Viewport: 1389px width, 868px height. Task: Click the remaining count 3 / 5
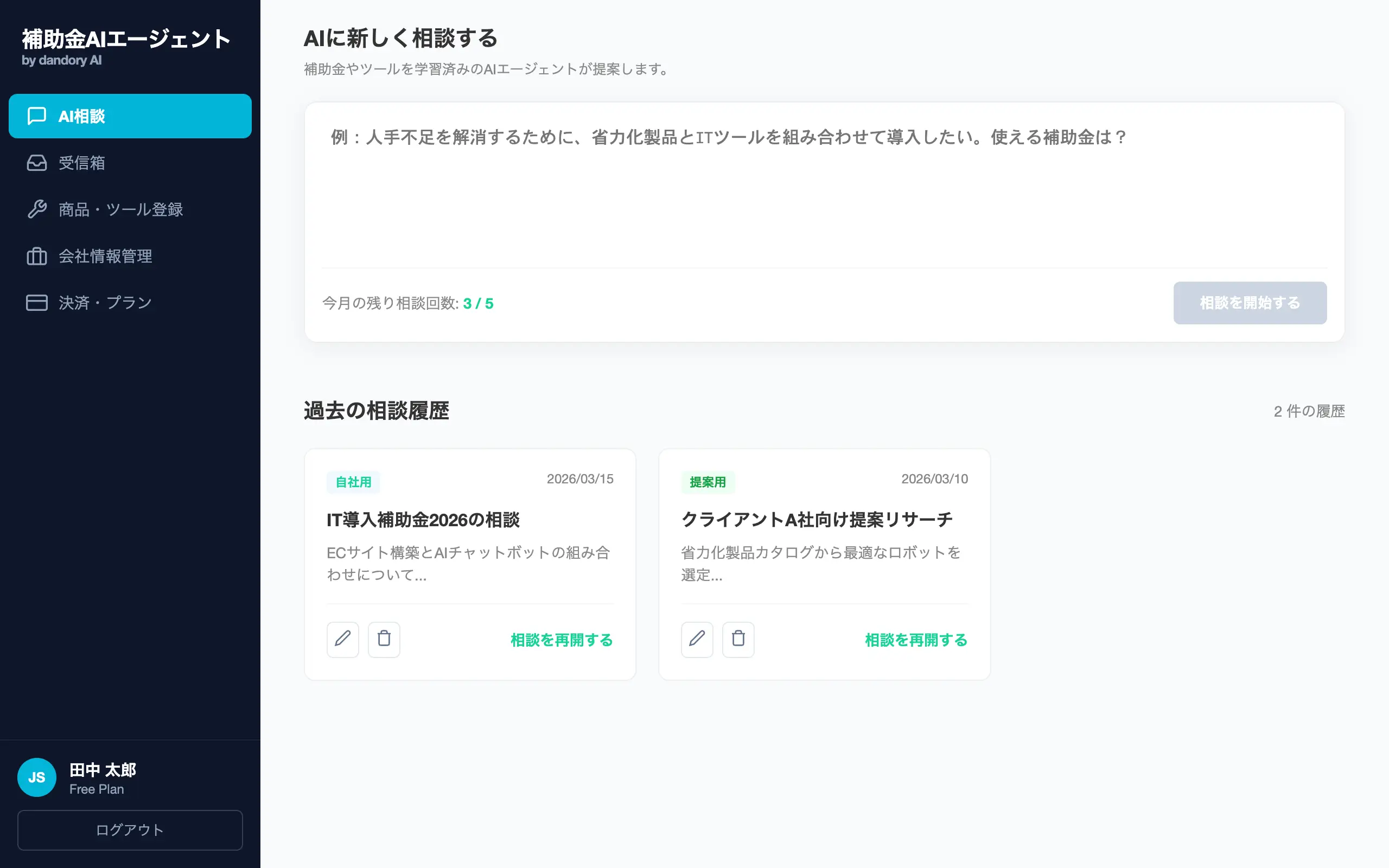[478, 303]
